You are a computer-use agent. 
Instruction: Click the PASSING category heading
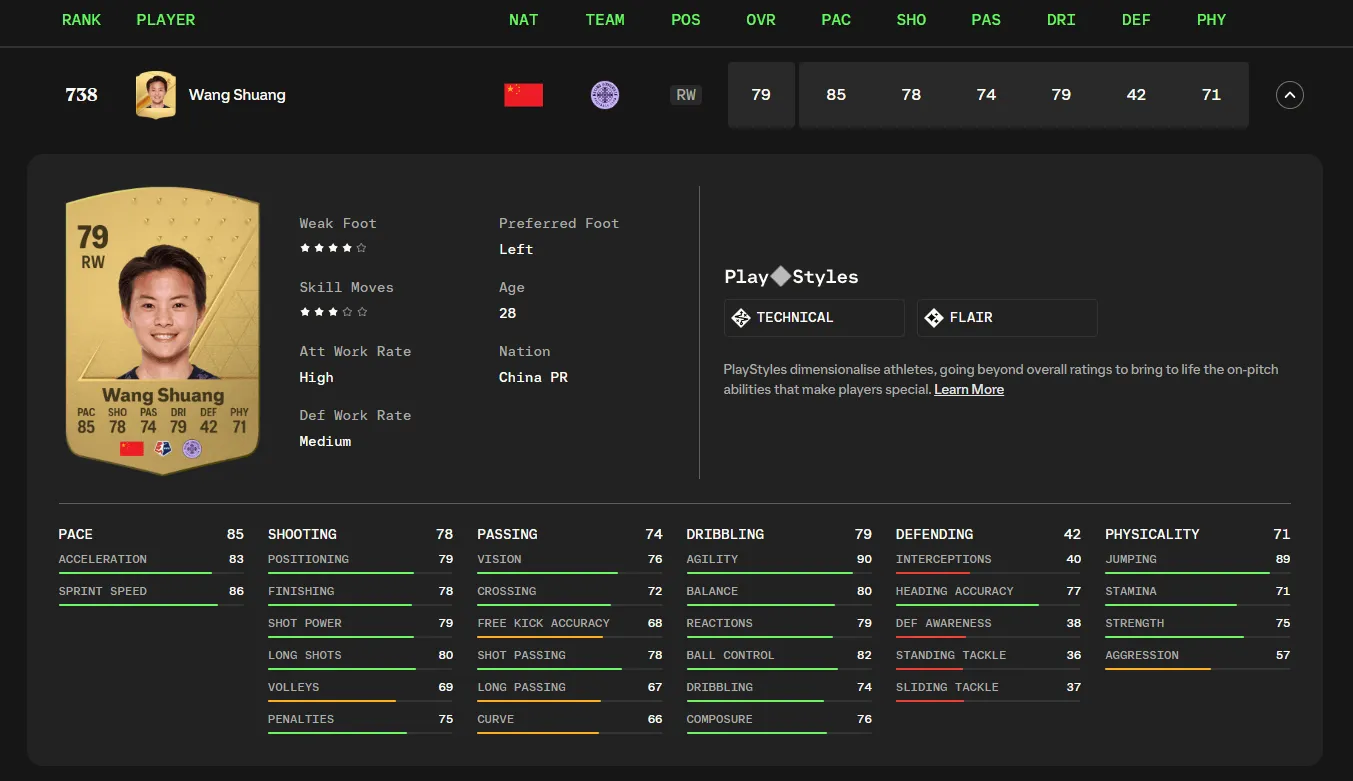507,534
